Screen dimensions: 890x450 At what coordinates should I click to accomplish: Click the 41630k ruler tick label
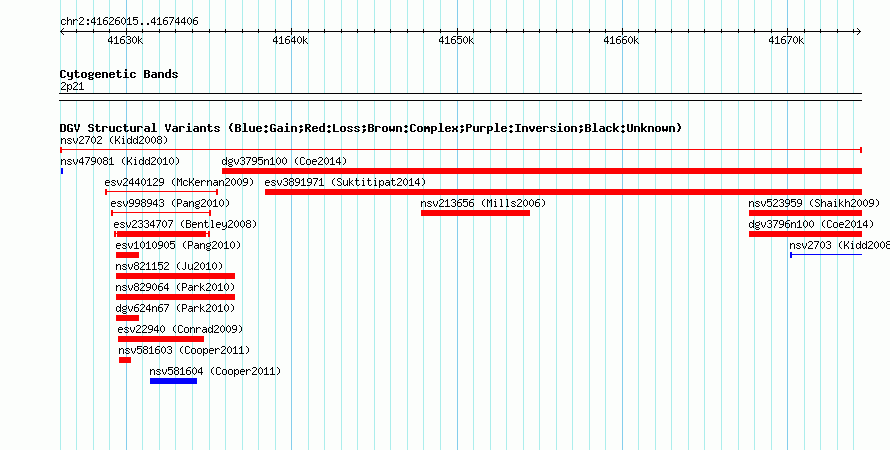125,40
